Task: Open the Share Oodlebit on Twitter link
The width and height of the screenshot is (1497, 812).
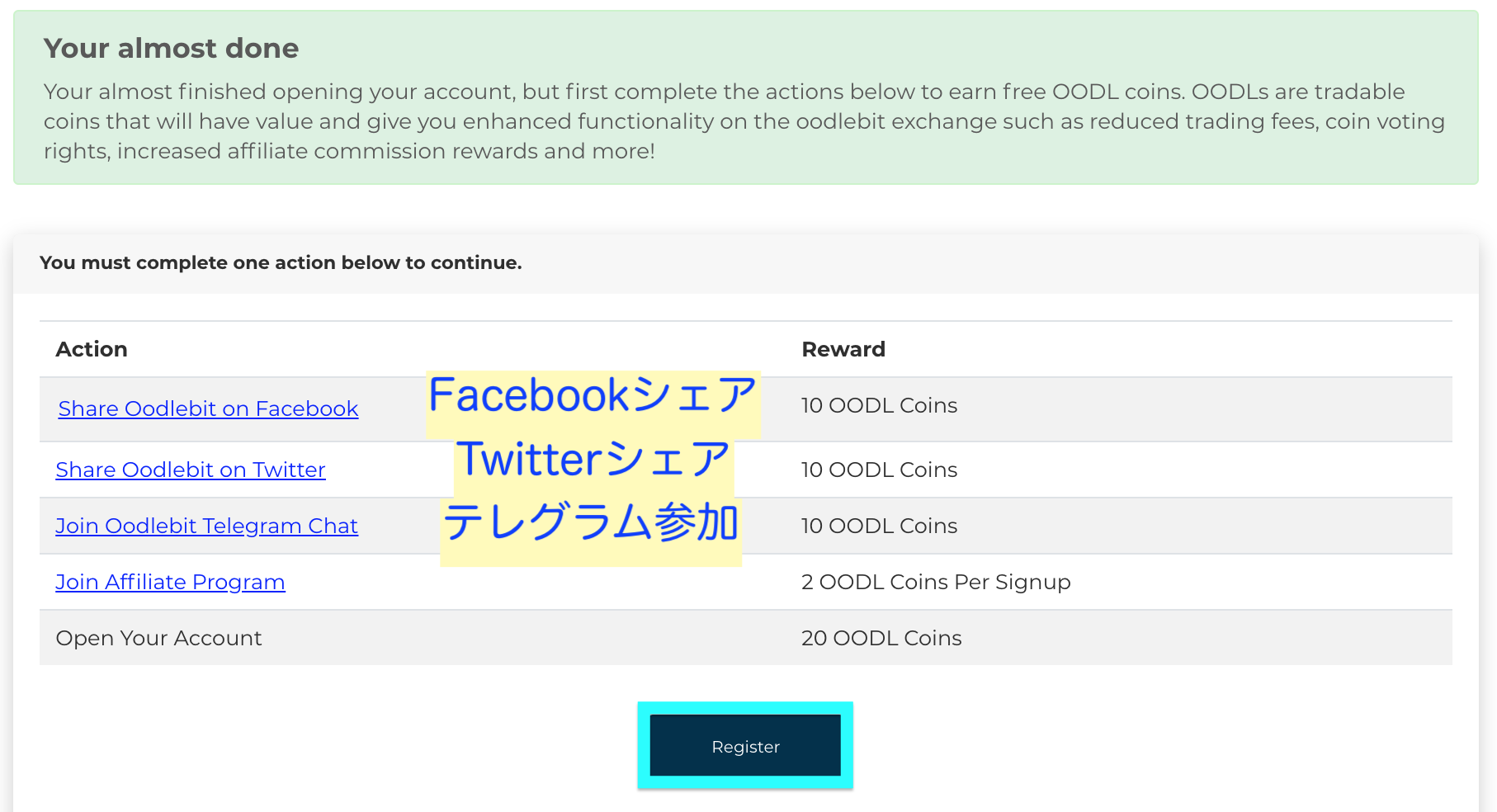Action: point(191,470)
